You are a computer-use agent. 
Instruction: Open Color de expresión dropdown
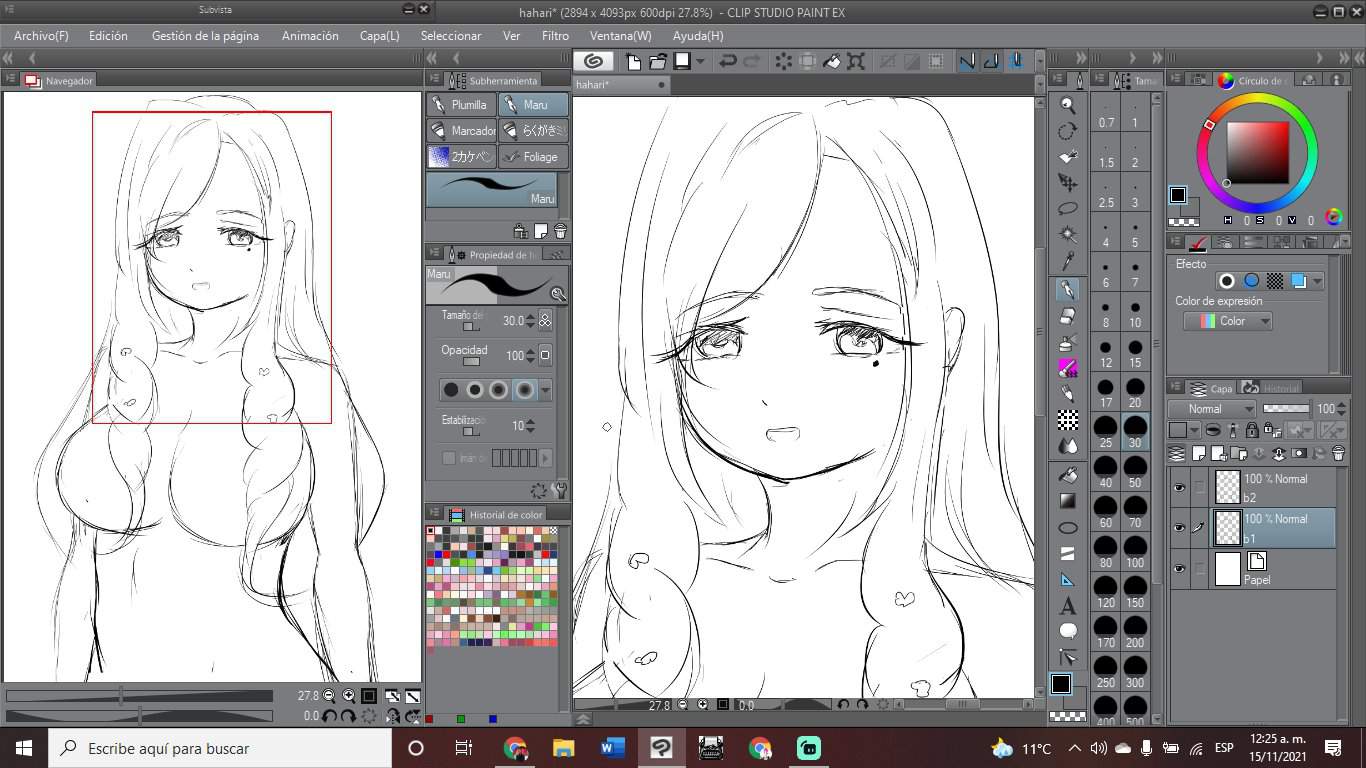coord(1228,321)
